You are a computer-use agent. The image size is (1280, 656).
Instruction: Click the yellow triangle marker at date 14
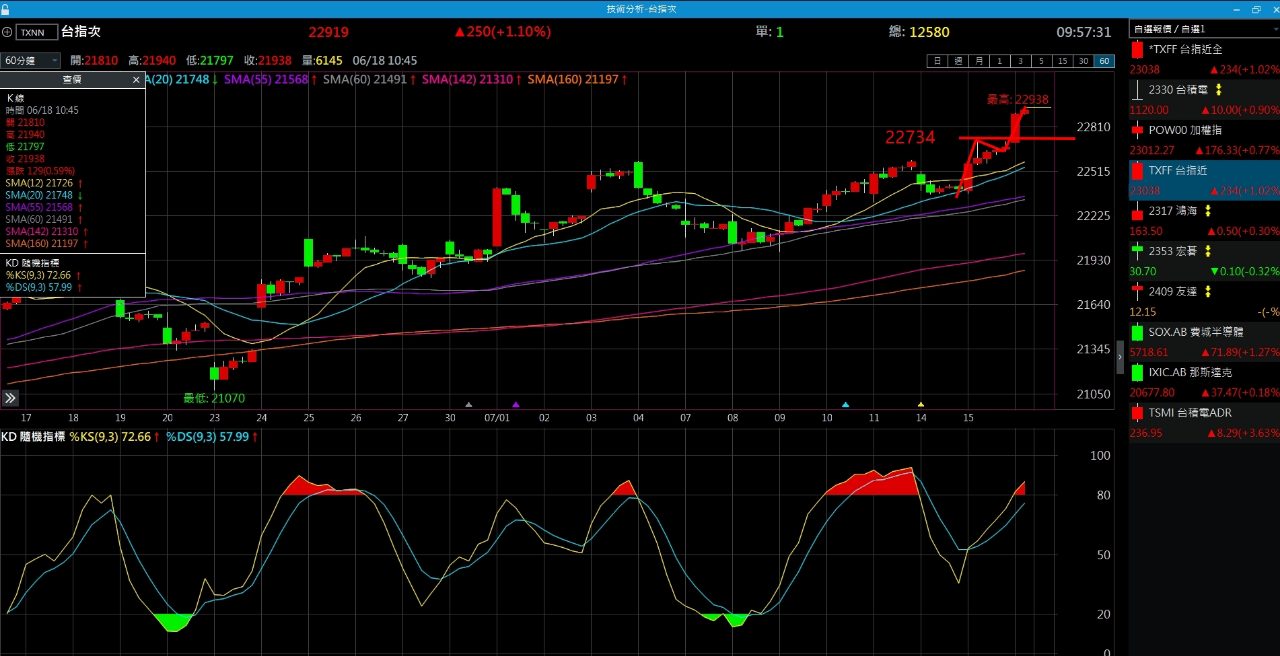[921, 405]
